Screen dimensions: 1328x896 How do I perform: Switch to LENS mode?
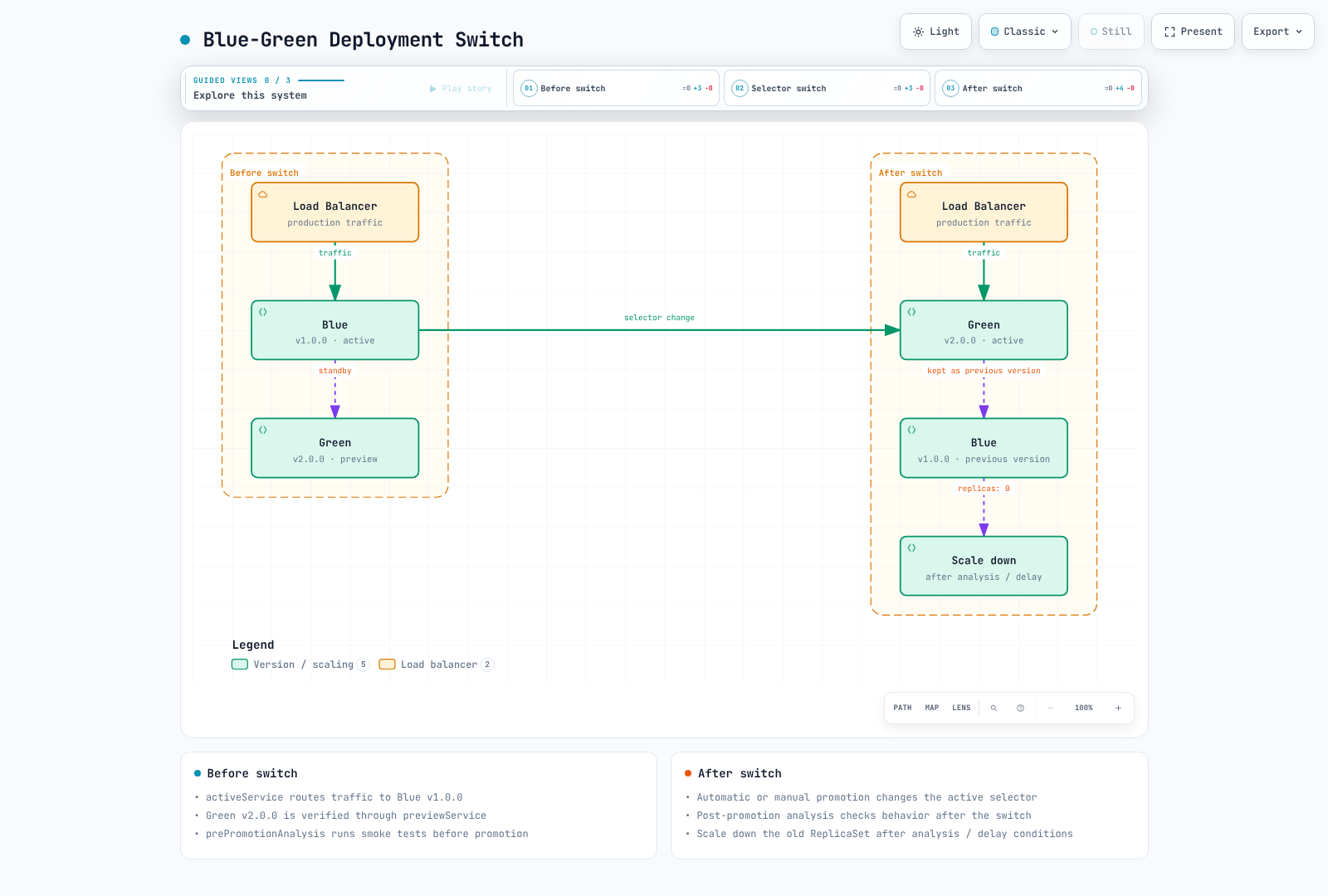tap(961, 708)
